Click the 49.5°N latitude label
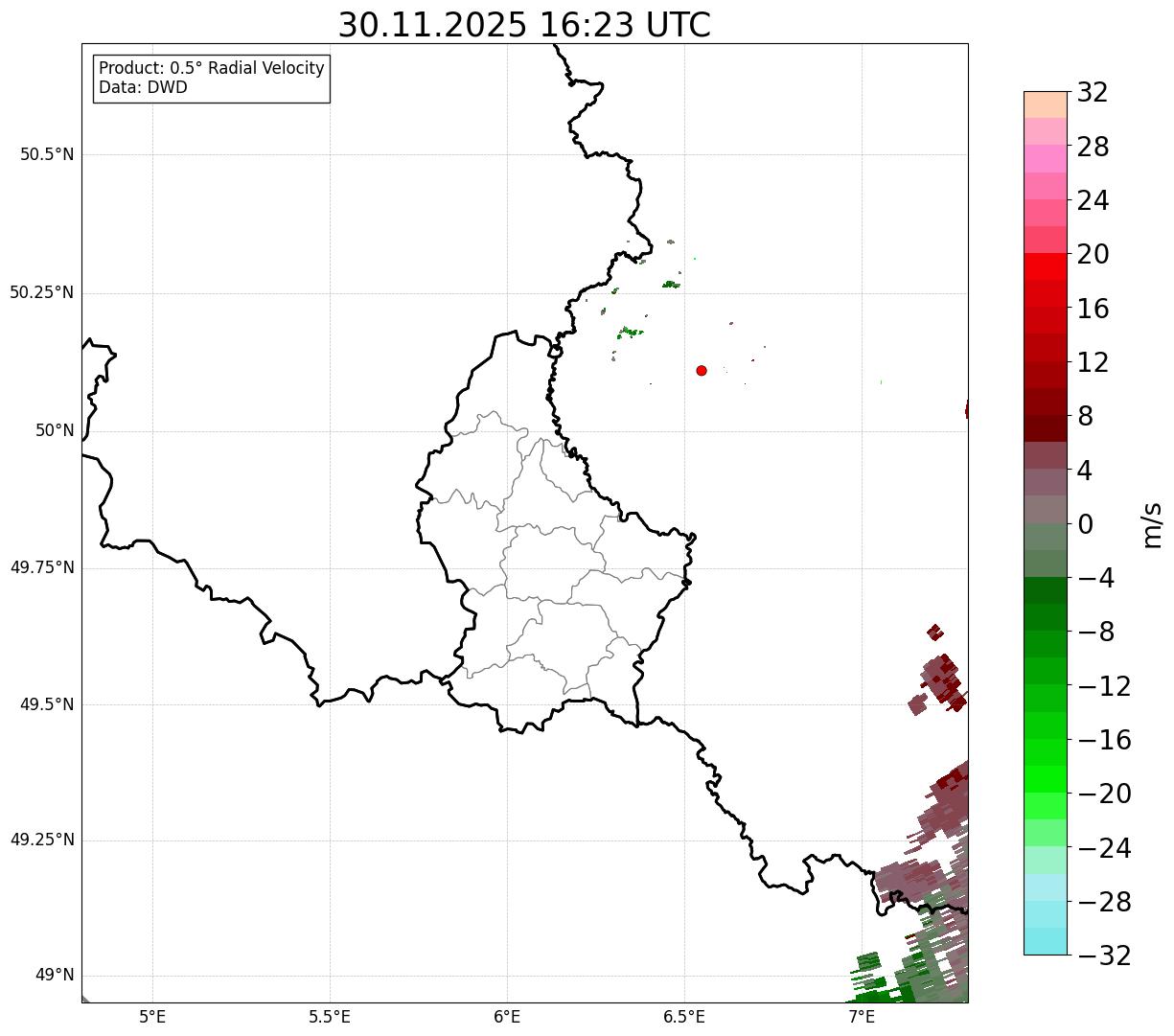This screenshot has height=1036, width=1174. 47,704
